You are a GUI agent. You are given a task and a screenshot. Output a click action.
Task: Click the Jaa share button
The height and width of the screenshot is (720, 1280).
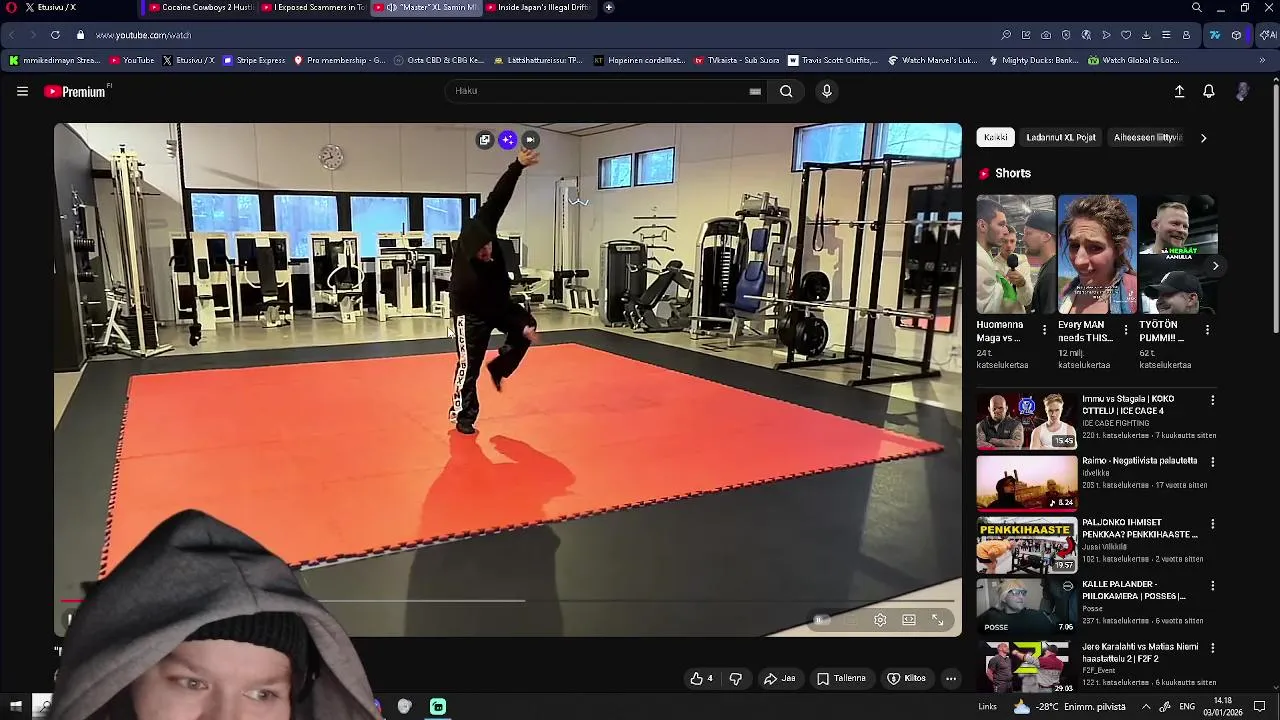780,678
